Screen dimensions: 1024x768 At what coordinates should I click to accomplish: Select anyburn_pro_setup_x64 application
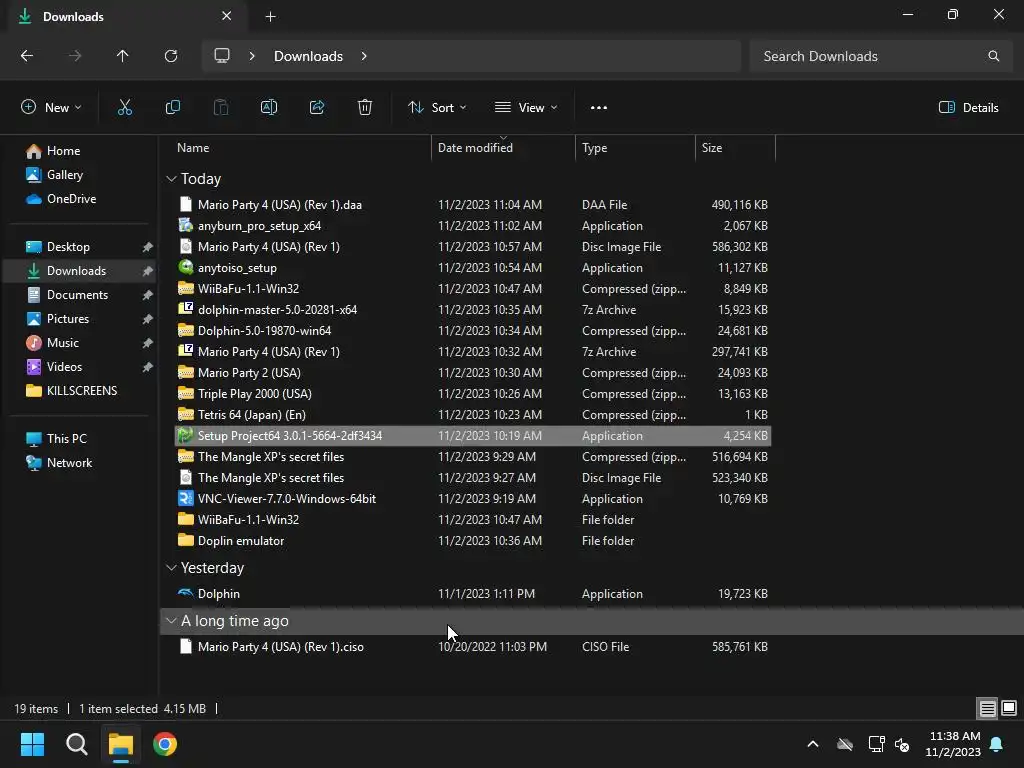pyautogui.click(x=473, y=226)
